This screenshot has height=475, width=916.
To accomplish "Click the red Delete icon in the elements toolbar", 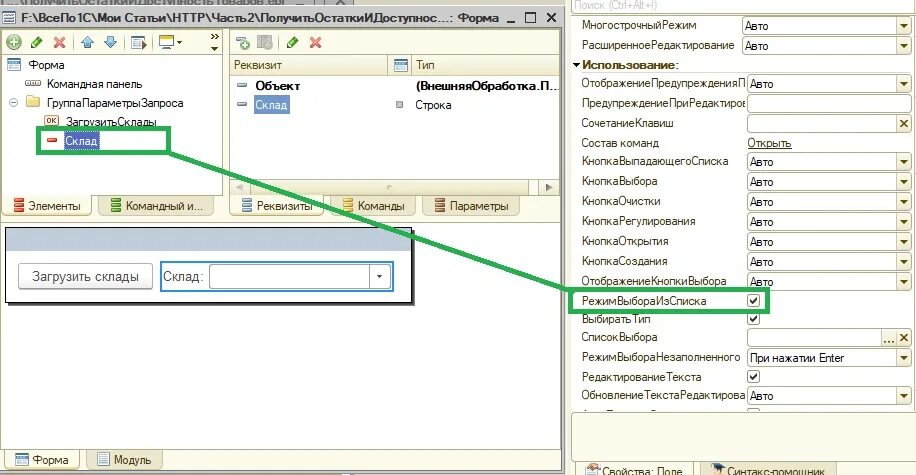I will [x=59, y=42].
